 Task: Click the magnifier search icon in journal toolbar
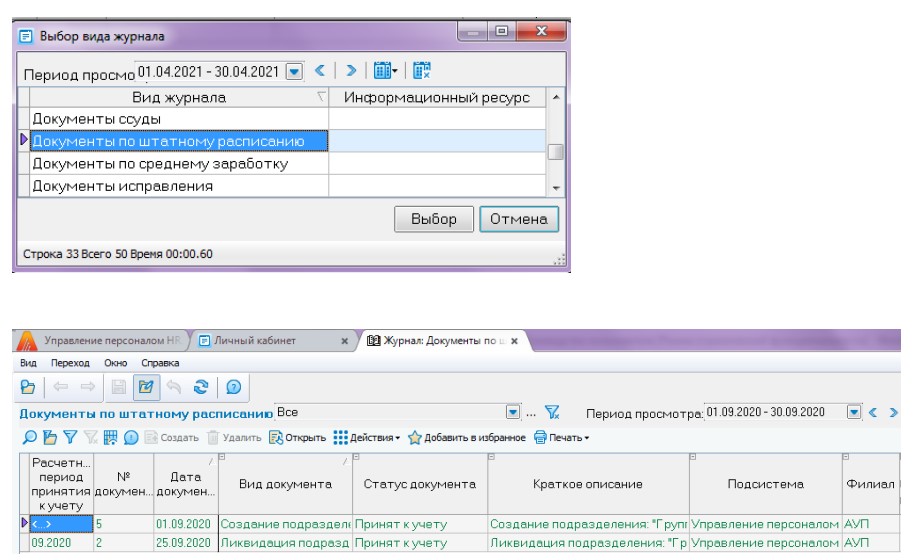coord(29,437)
